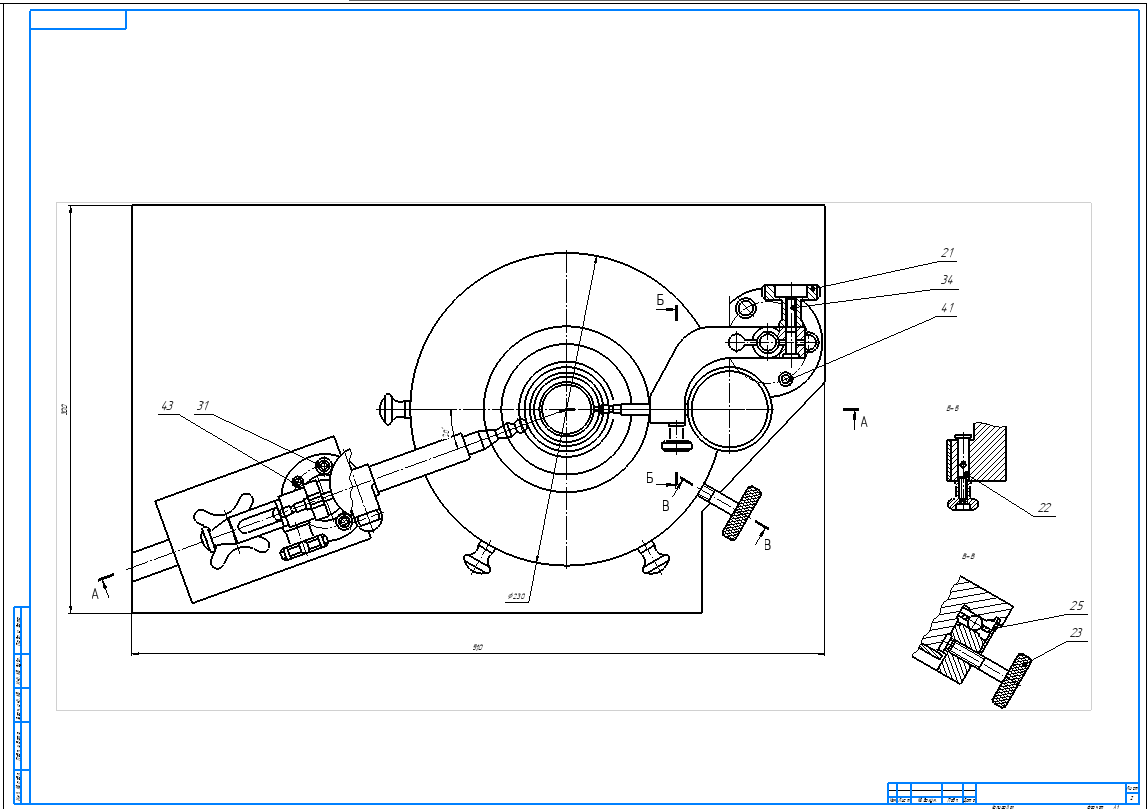The image size is (1148, 809).
Task: Click position callout number 21
Action: coord(948,252)
